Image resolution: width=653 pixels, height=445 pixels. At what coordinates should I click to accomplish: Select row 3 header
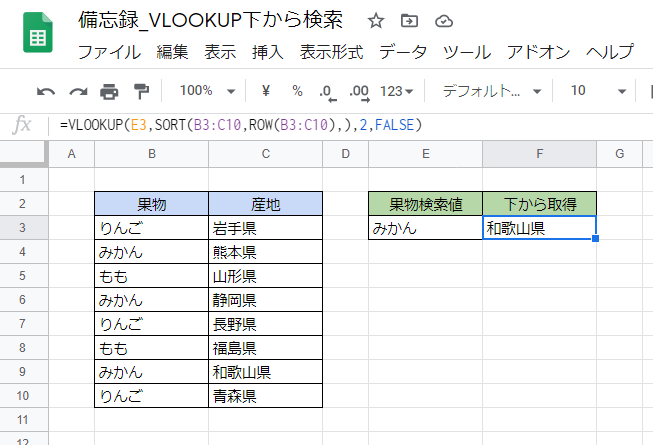24,228
